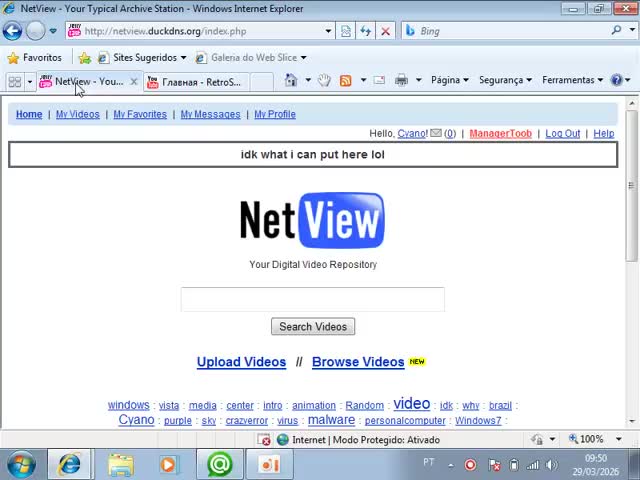The image size is (640, 480).
Task: Follow the Upload Videos link
Action: click(x=241, y=362)
